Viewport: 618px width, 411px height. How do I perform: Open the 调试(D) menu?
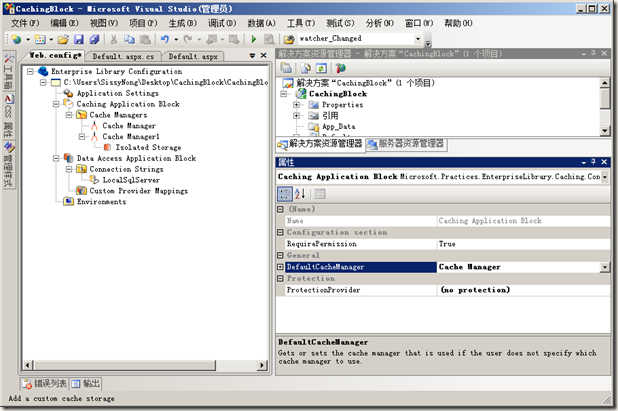(222, 23)
